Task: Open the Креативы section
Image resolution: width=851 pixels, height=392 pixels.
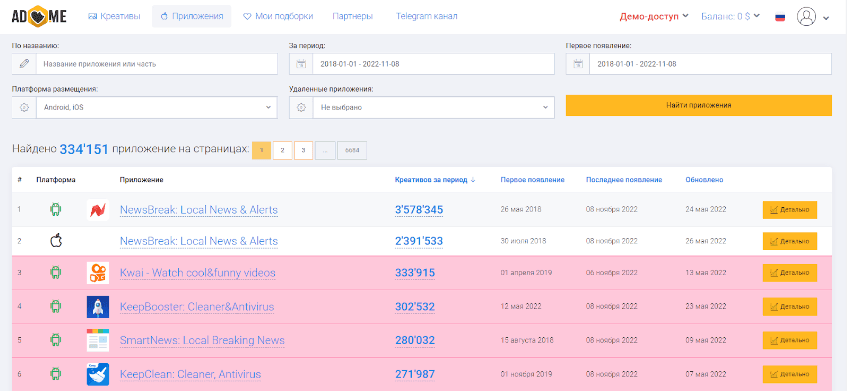Action: pyautogui.click(x=114, y=16)
